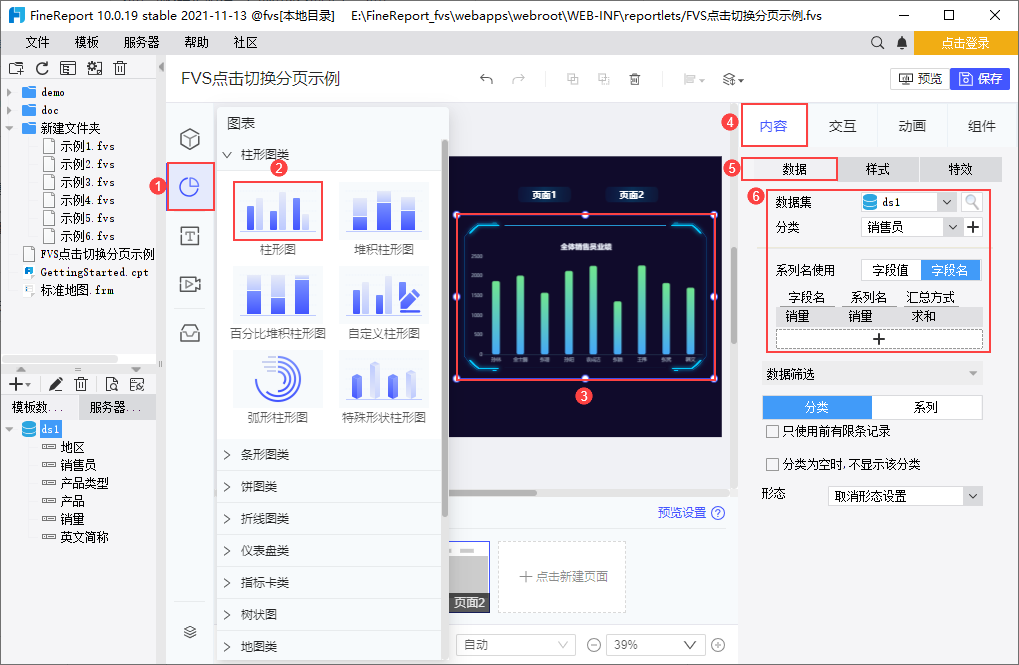Click the add dataset plus icon
This screenshot has width=1019, height=665.
click(19, 384)
